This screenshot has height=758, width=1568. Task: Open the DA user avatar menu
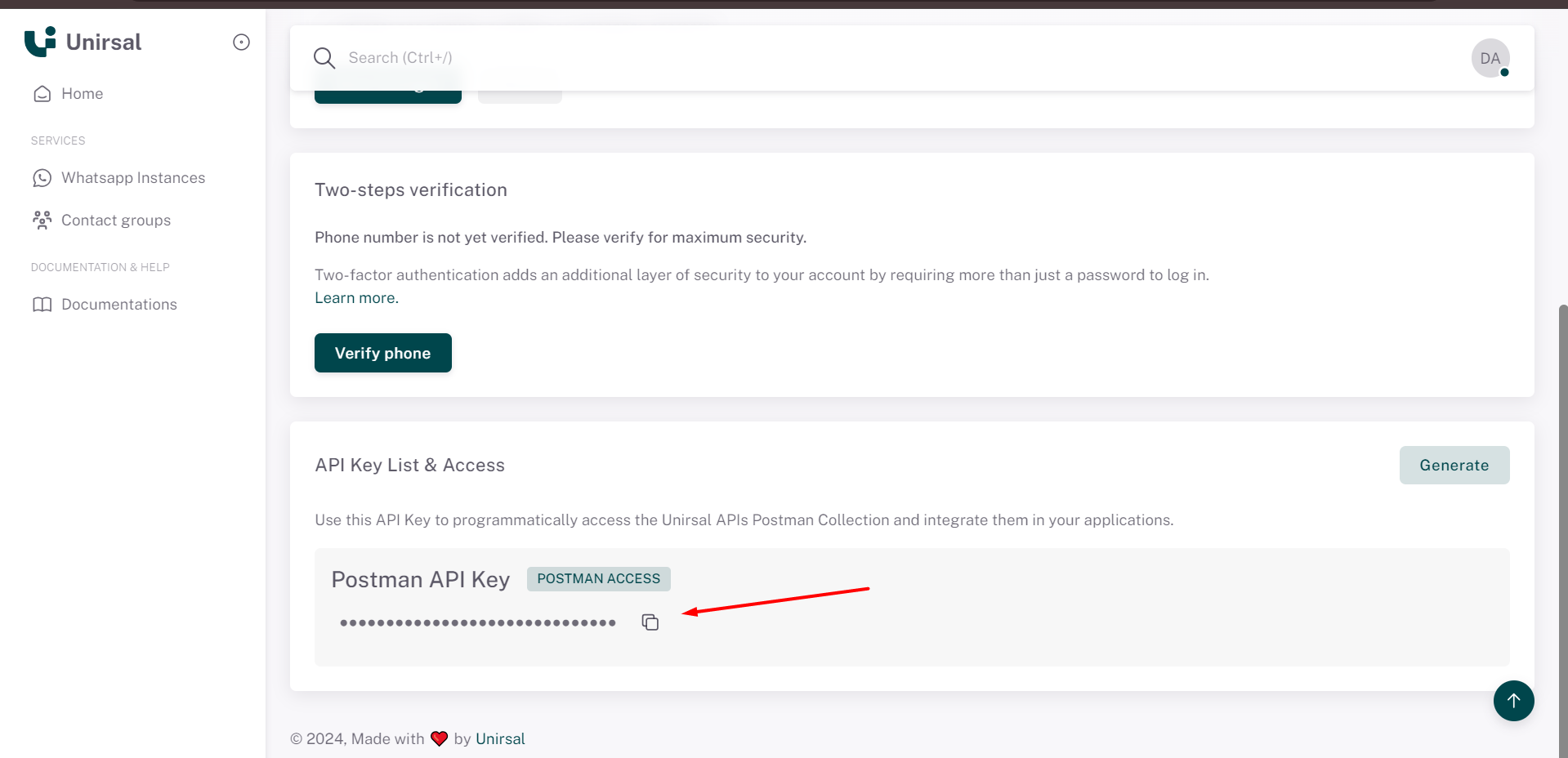pos(1490,58)
